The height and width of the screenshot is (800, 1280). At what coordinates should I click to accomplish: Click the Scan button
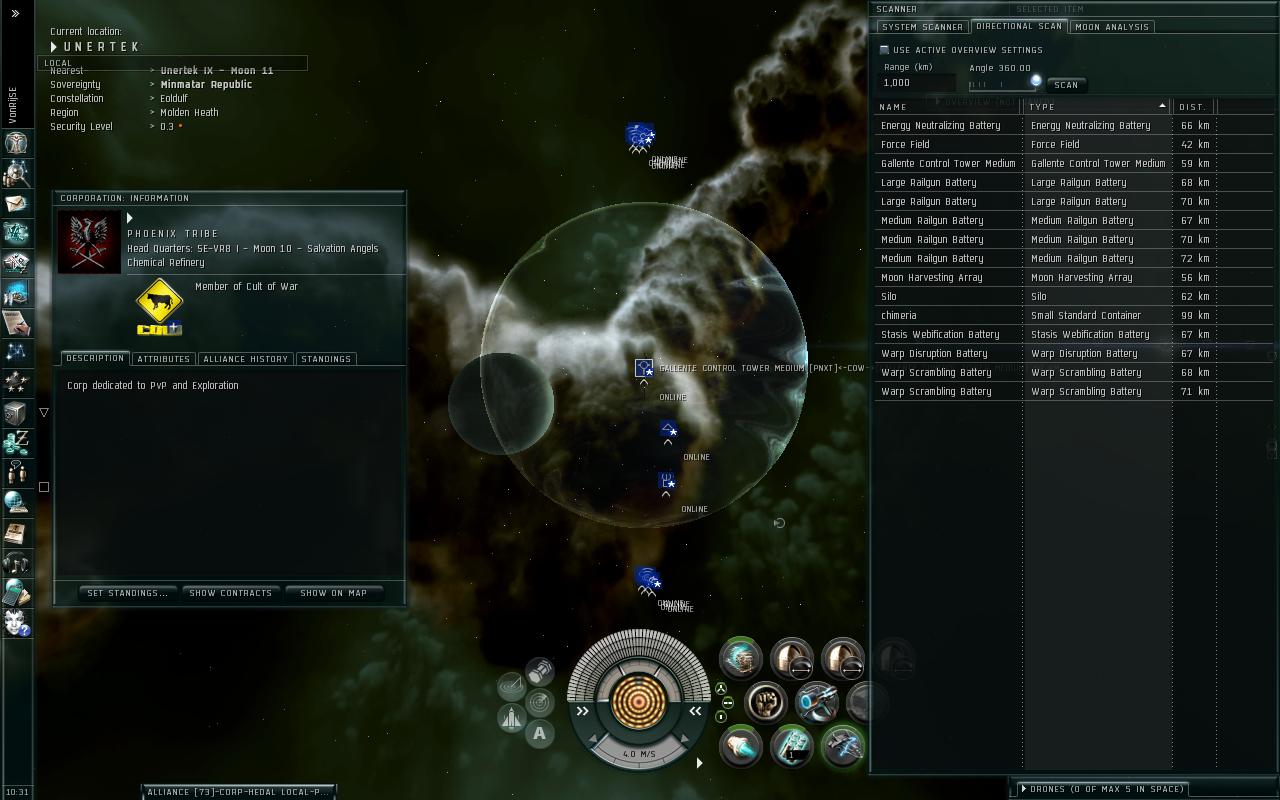point(1066,85)
